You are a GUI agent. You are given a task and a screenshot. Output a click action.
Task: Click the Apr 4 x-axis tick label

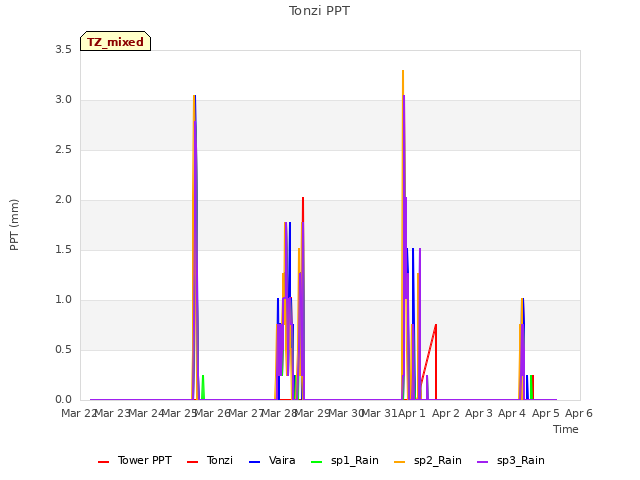[x=512, y=413]
